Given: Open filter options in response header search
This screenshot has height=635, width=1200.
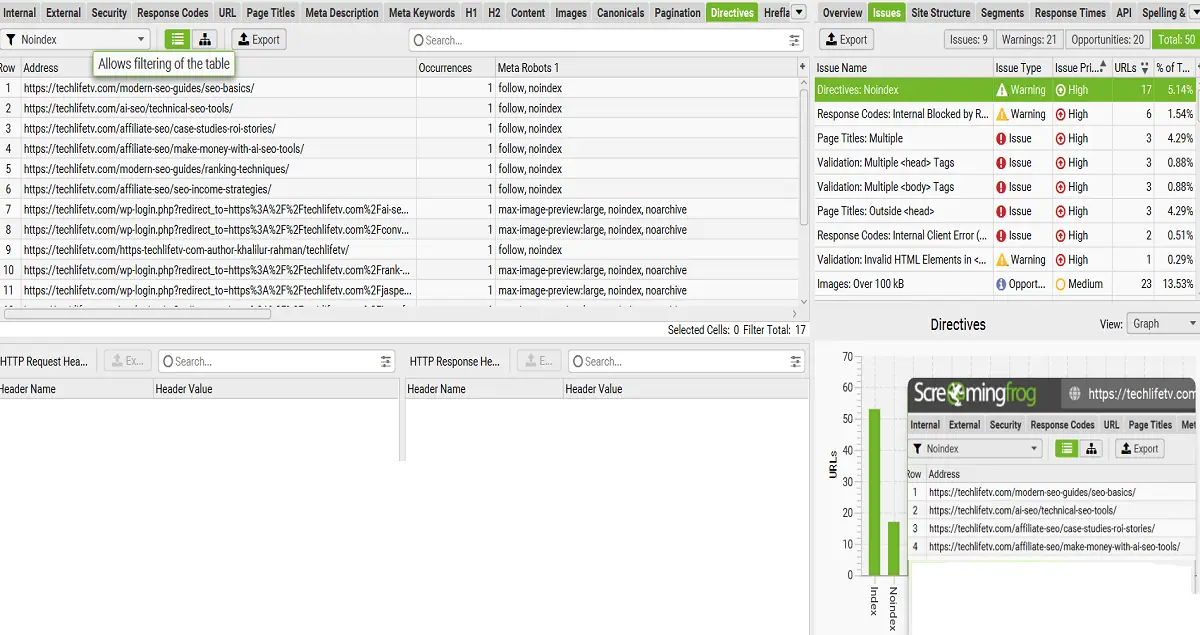Looking at the screenshot, I should pyautogui.click(x=795, y=361).
